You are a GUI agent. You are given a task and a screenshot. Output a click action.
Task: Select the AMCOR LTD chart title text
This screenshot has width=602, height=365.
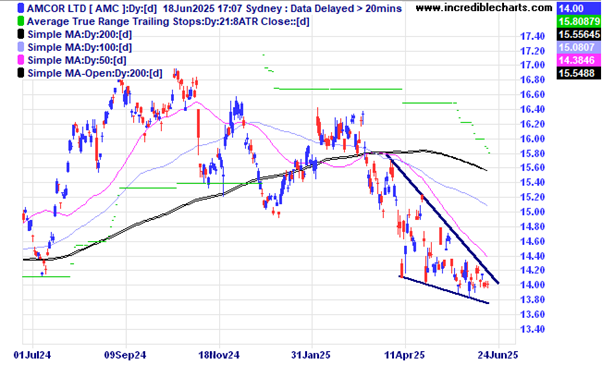pos(214,8)
